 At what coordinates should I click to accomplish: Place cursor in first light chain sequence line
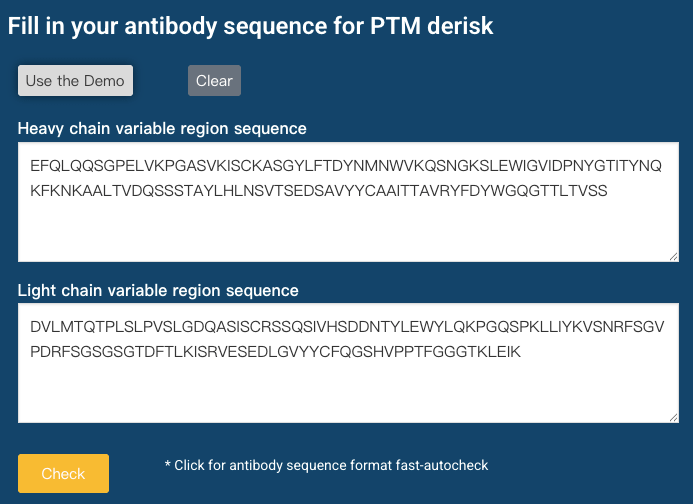pos(345,327)
